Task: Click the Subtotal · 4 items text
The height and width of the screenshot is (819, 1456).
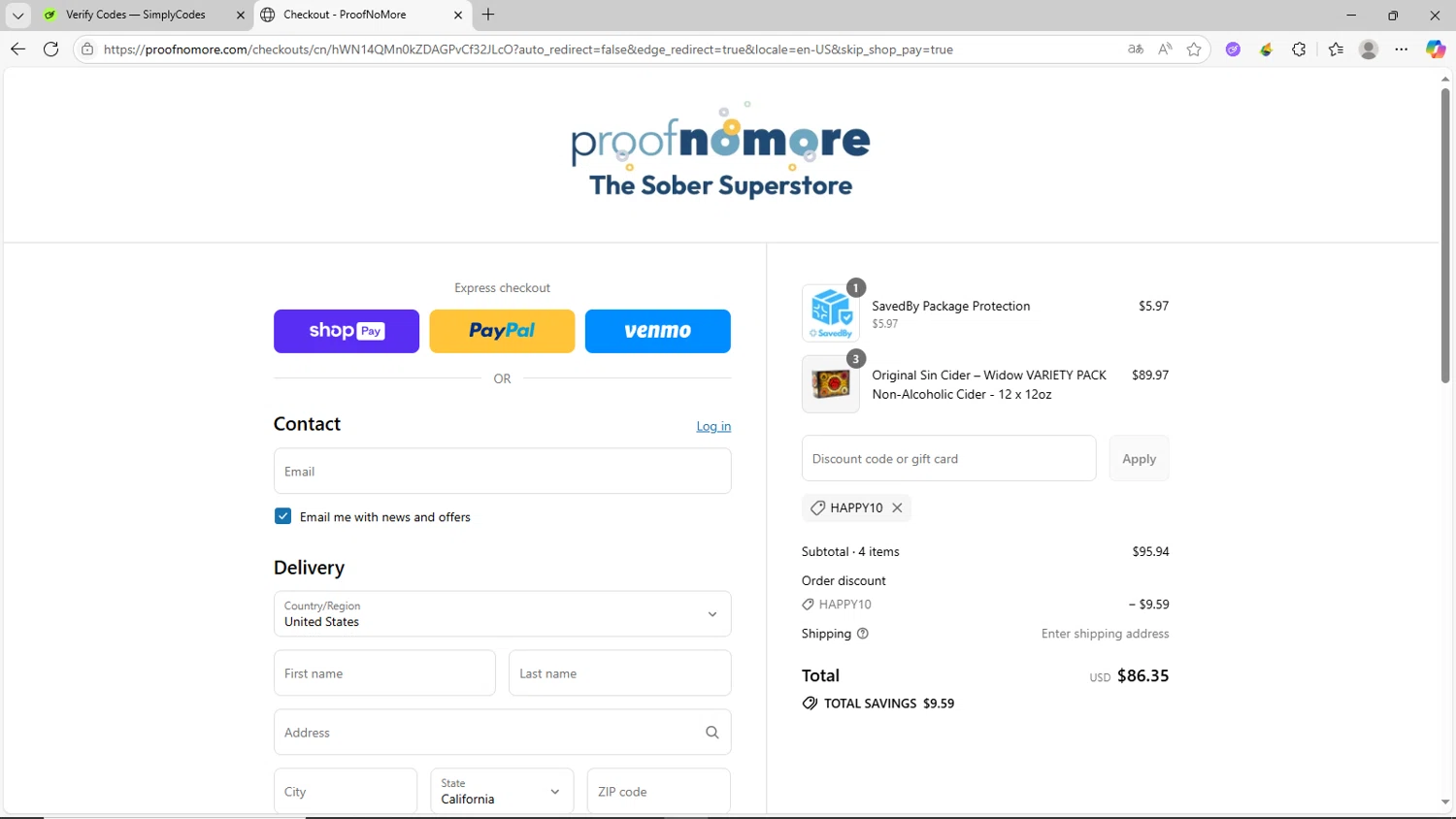Action: (850, 551)
